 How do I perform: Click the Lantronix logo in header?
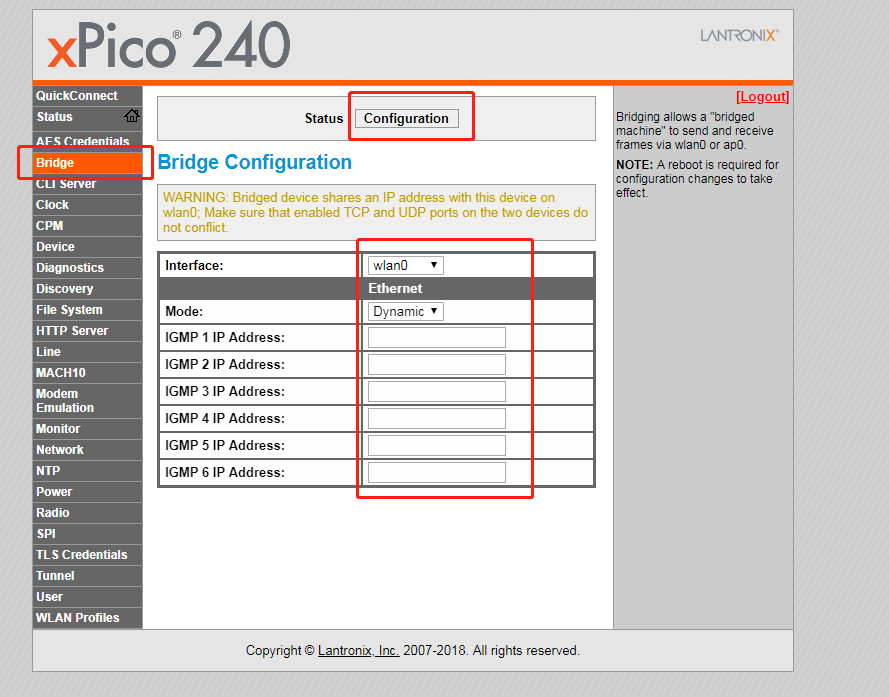(739, 36)
